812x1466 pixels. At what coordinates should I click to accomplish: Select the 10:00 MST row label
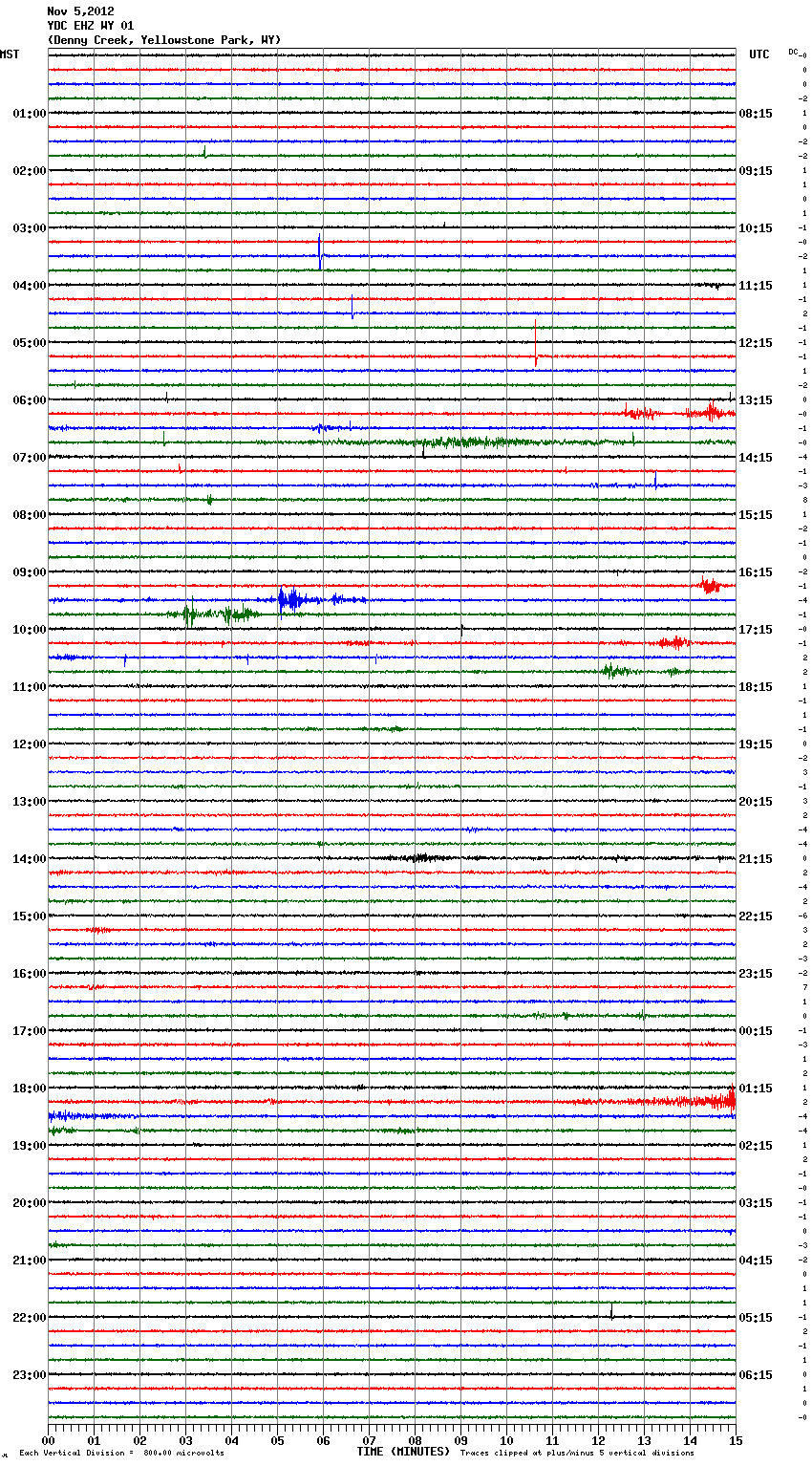coord(30,630)
